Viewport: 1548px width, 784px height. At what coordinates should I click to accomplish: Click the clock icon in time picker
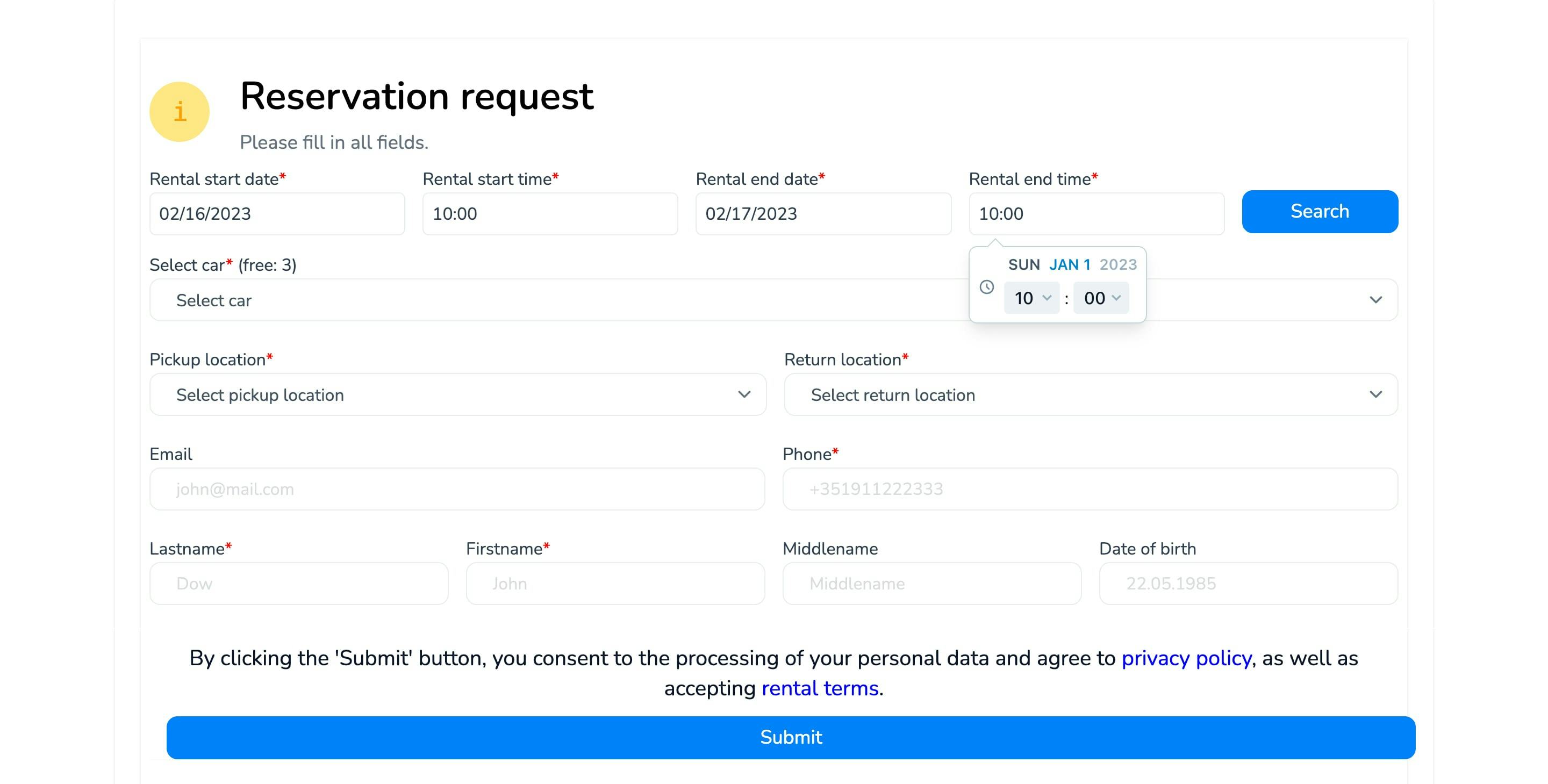click(x=987, y=287)
